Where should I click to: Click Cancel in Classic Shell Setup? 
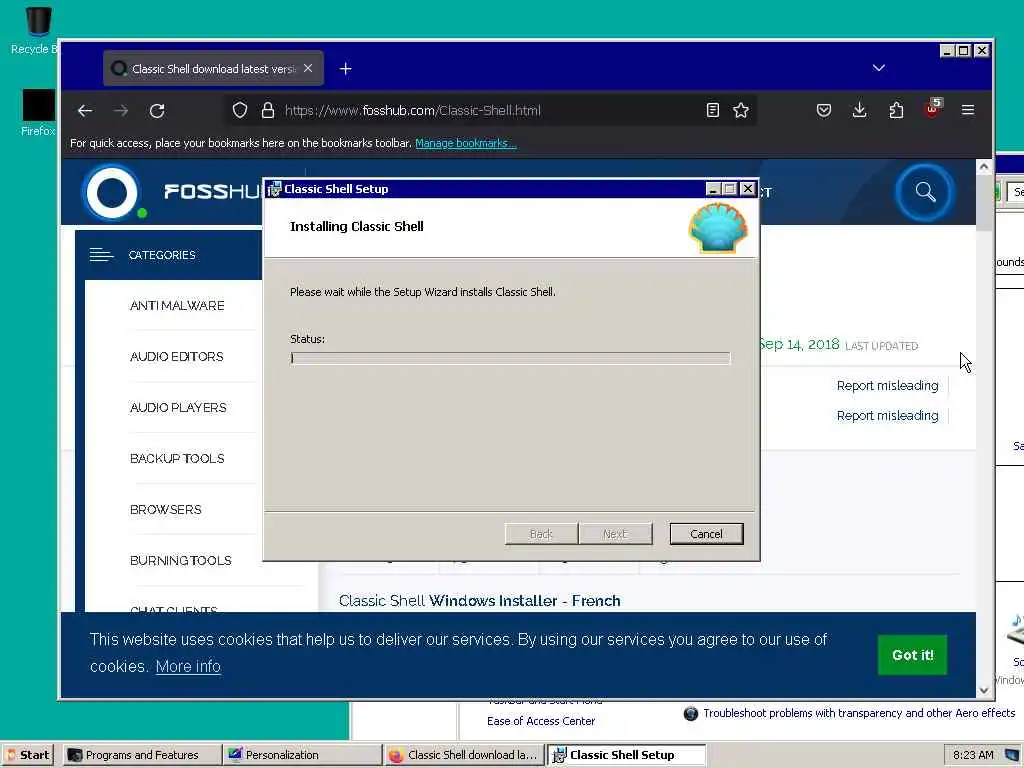[x=706, y=534]
